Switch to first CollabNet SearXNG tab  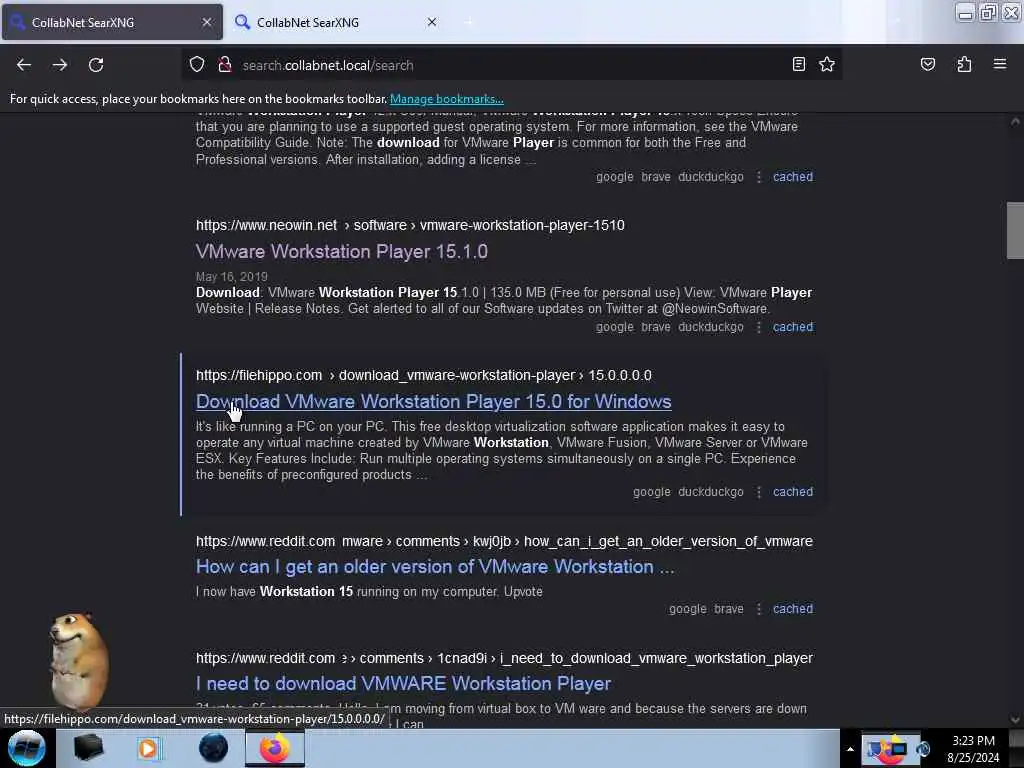click(112, 22)
